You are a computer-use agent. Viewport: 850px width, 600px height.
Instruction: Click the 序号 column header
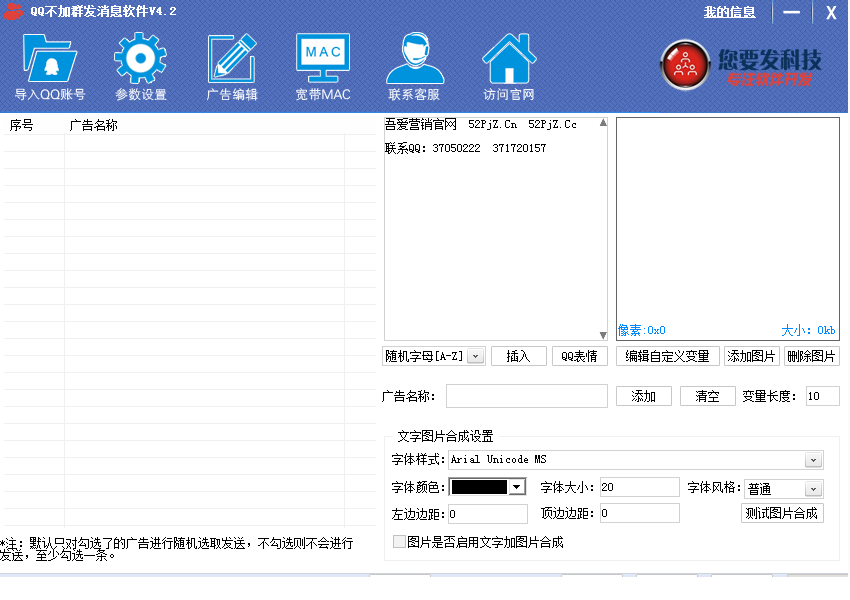click(22, 125)
